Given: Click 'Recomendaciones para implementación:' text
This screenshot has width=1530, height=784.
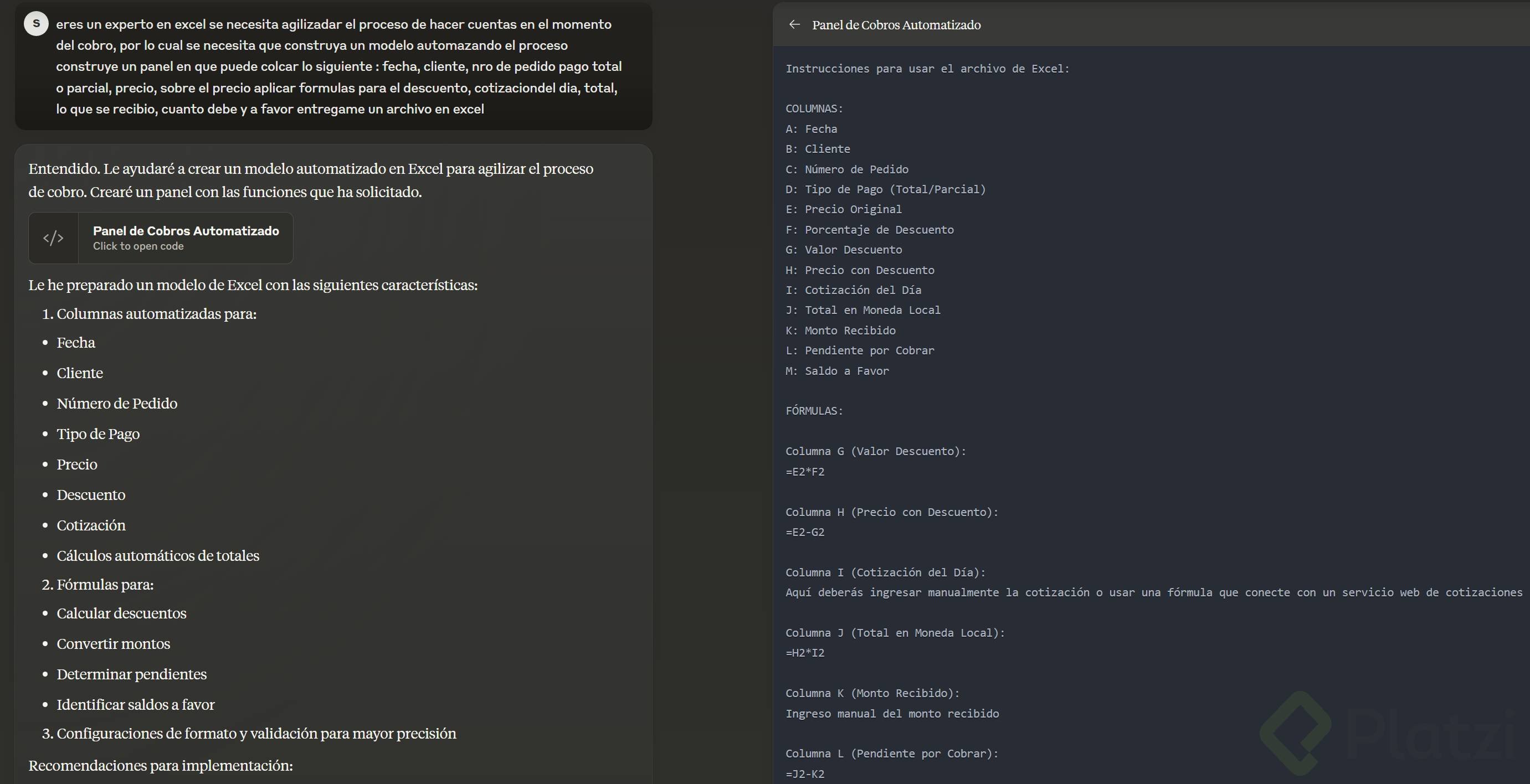Looking at the screenshot, I should point(160,766).
